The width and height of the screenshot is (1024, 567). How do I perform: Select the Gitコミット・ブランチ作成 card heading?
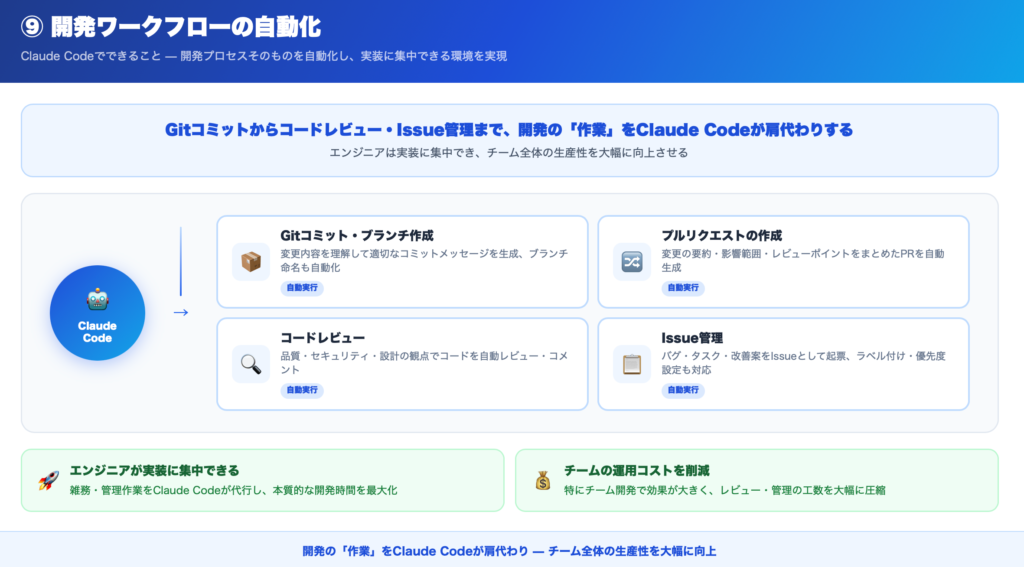pos(356,235)
